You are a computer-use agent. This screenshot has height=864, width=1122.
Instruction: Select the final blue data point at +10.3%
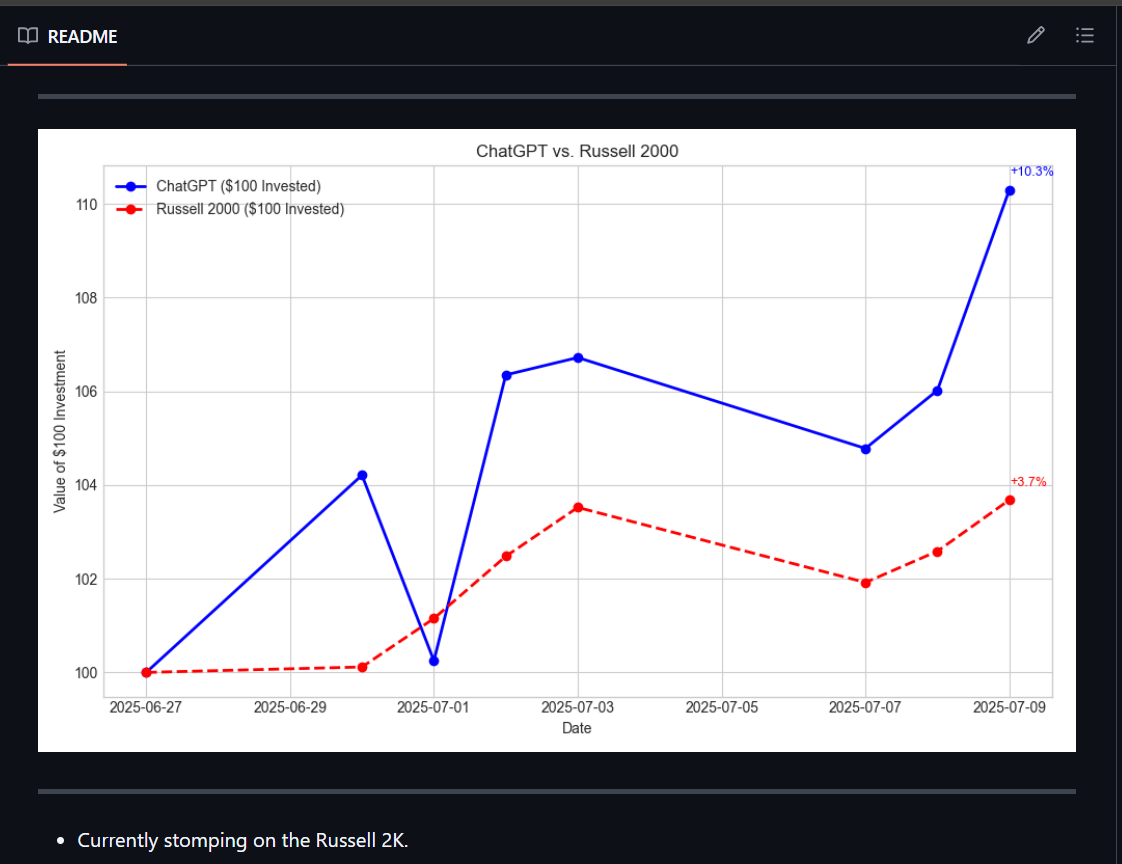[1012, 190]
